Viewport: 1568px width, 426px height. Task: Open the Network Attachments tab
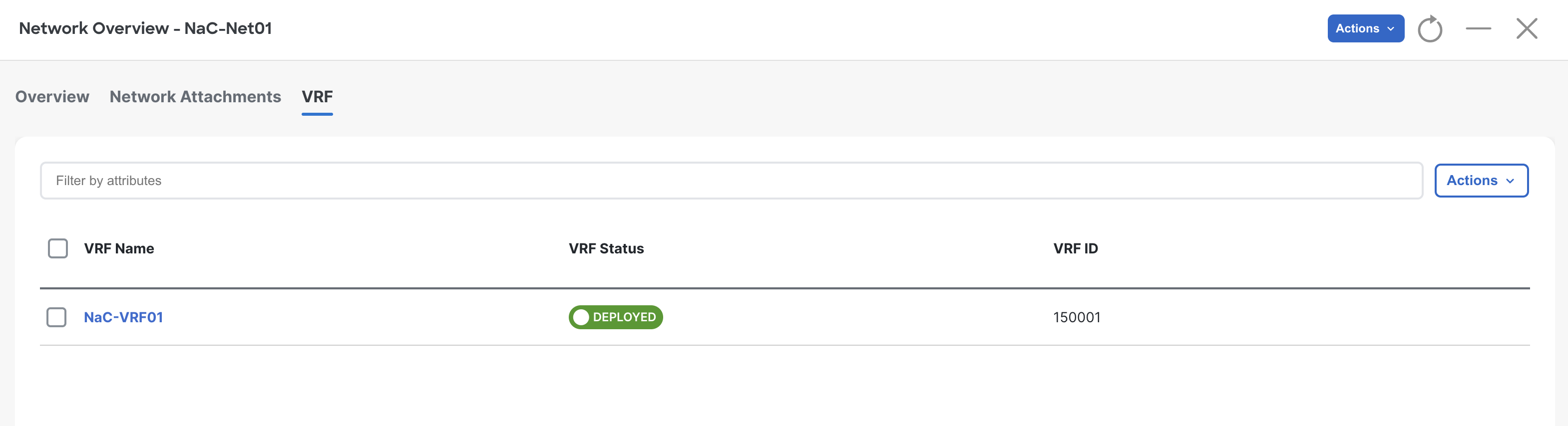coord(195,97)
